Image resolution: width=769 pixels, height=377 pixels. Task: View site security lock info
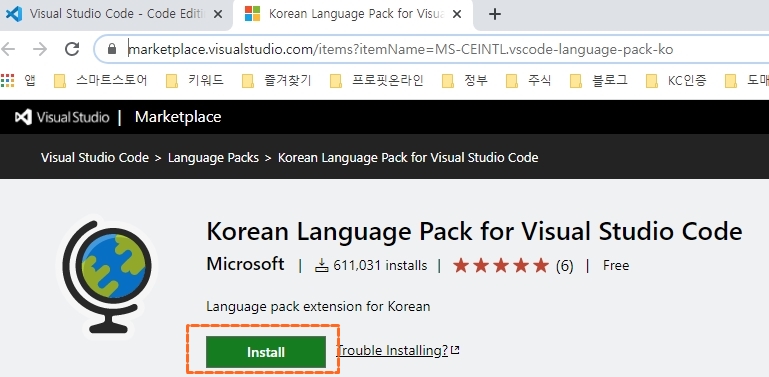112,49
